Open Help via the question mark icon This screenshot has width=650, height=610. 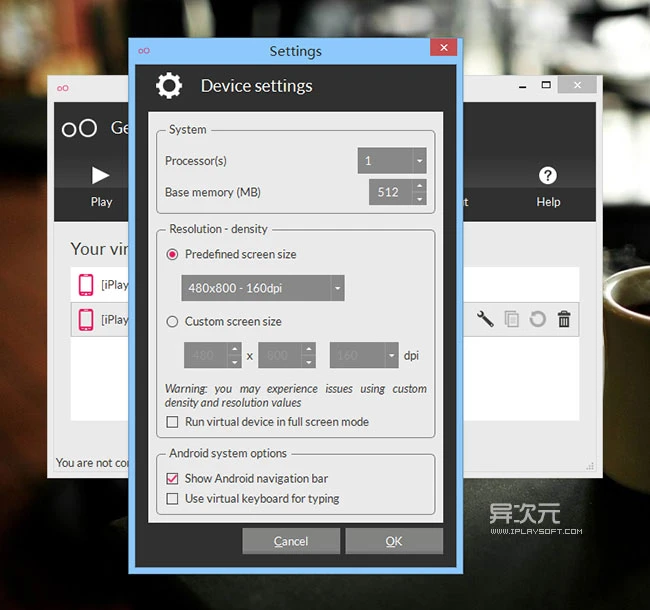(x=547, y=176)
